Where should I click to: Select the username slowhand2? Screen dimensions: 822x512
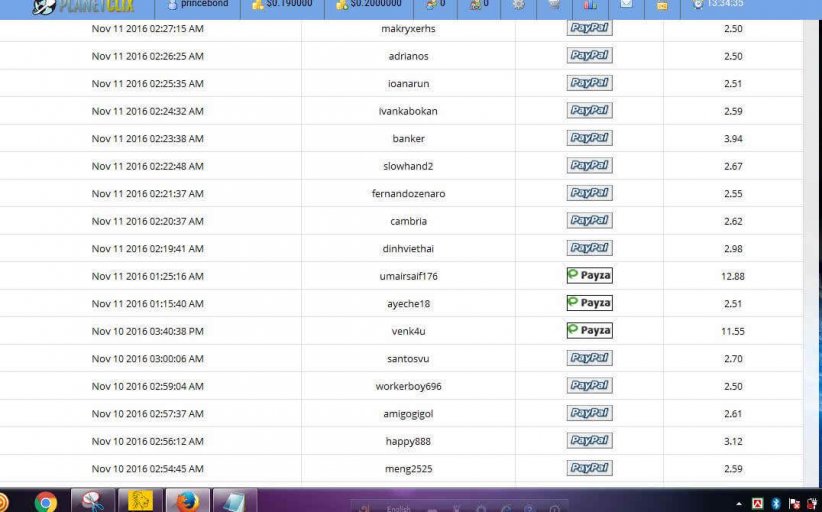(408, 166)
